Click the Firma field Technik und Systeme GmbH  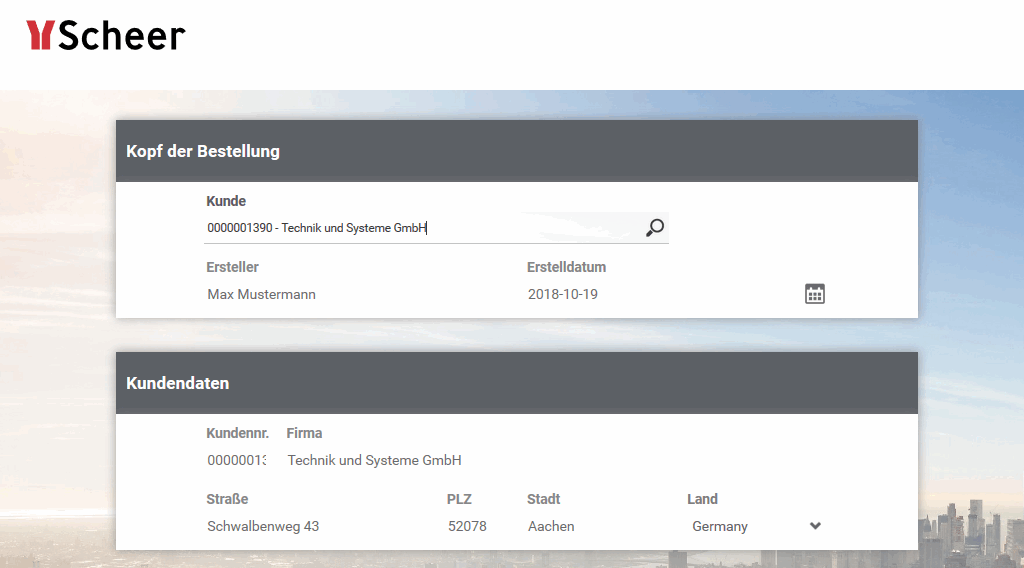pos(374,460)
